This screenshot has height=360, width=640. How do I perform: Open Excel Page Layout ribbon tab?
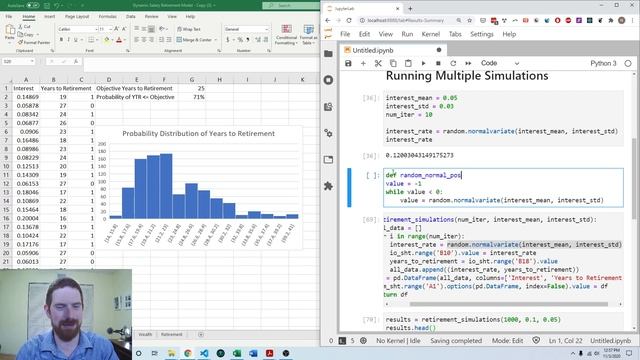(x=77, y=17)
